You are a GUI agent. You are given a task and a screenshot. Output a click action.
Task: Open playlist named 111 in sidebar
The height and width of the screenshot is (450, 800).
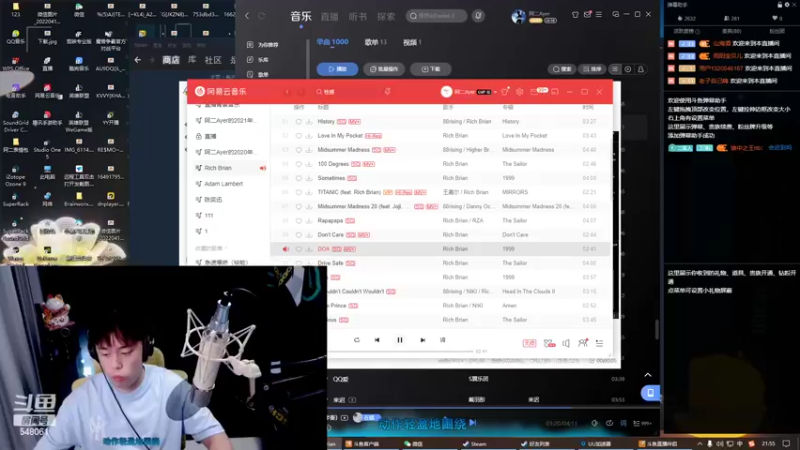click(209, 215)
